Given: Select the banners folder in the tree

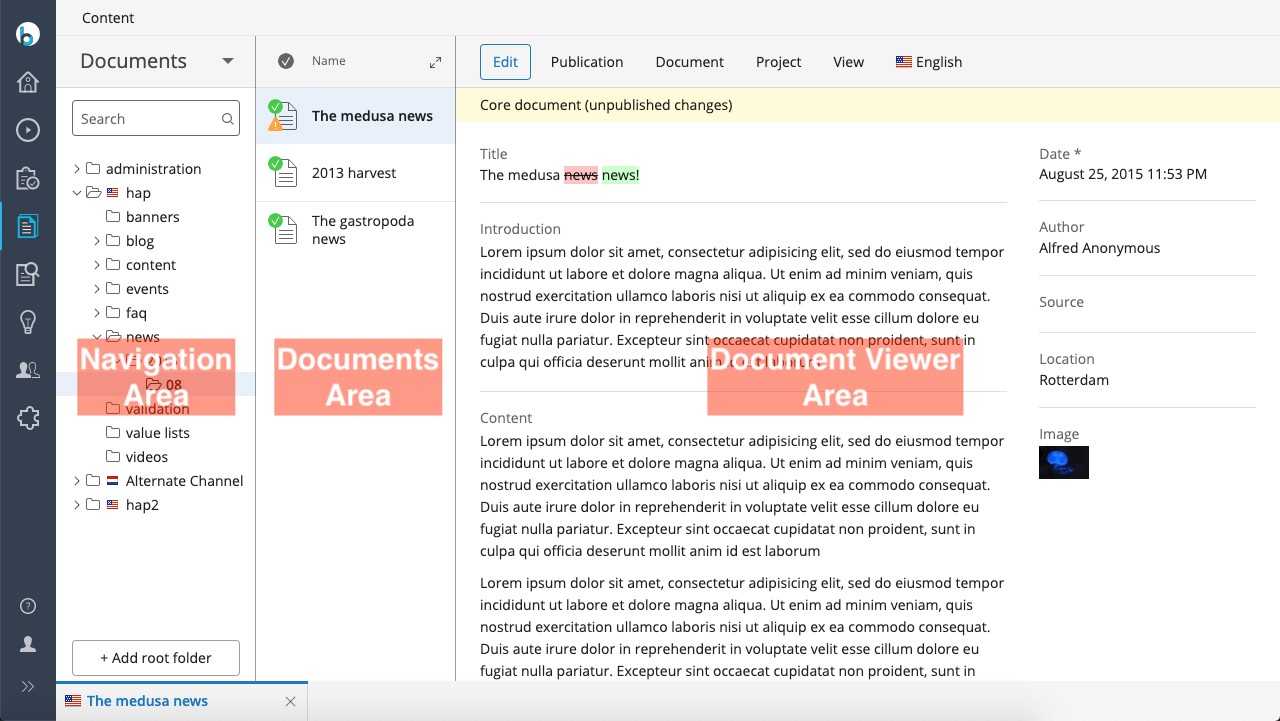Looking at the screenshot, I should tap(153, 217).
